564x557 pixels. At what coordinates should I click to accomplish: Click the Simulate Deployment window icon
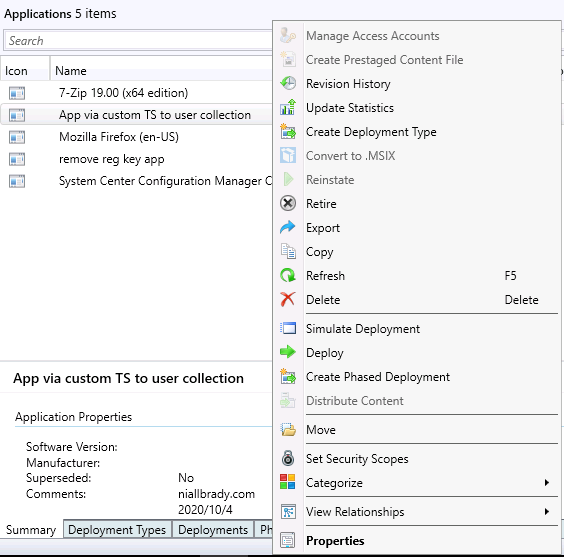288,328
